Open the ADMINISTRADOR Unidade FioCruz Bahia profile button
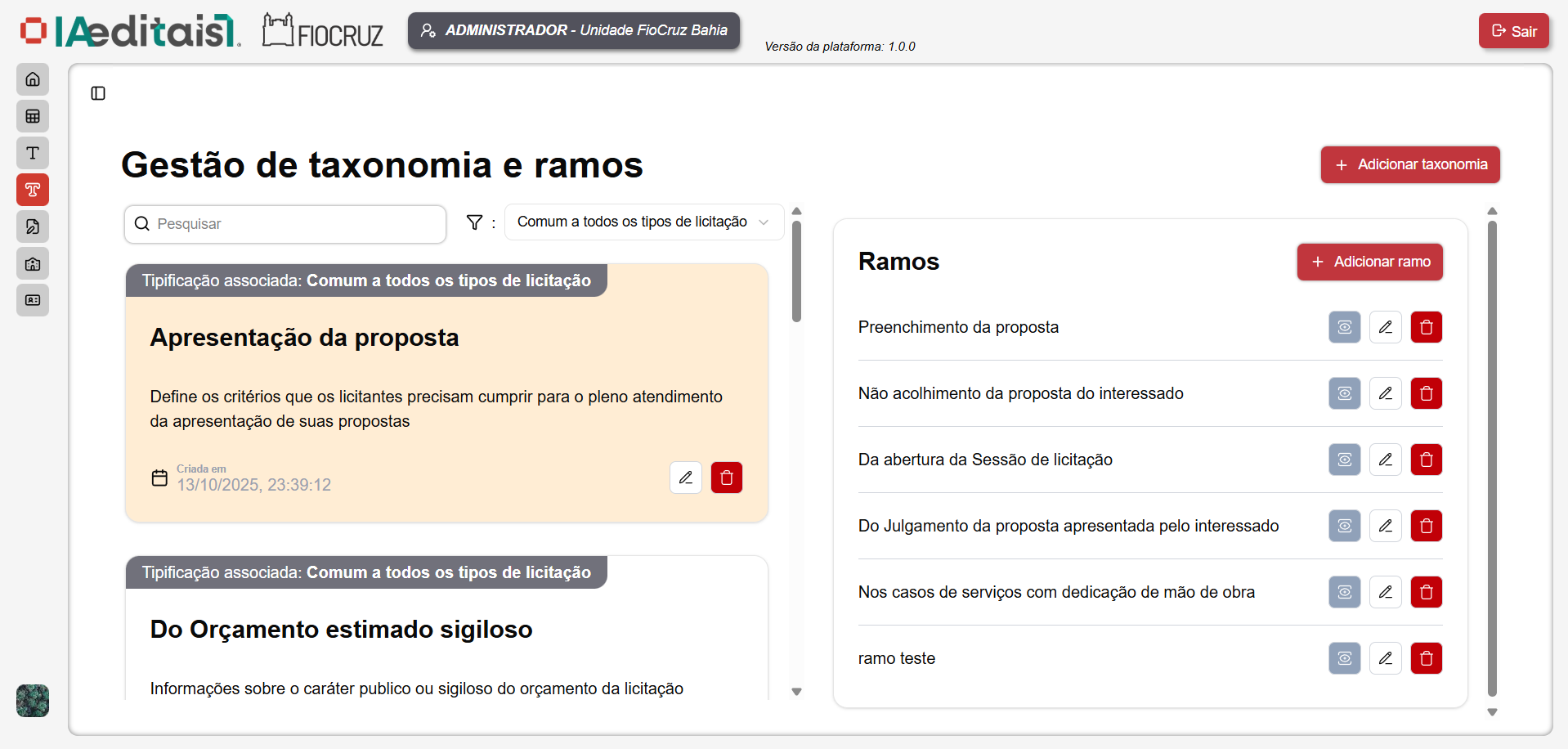The width and height of the screenshot is (1568, 749). (574, 30)
